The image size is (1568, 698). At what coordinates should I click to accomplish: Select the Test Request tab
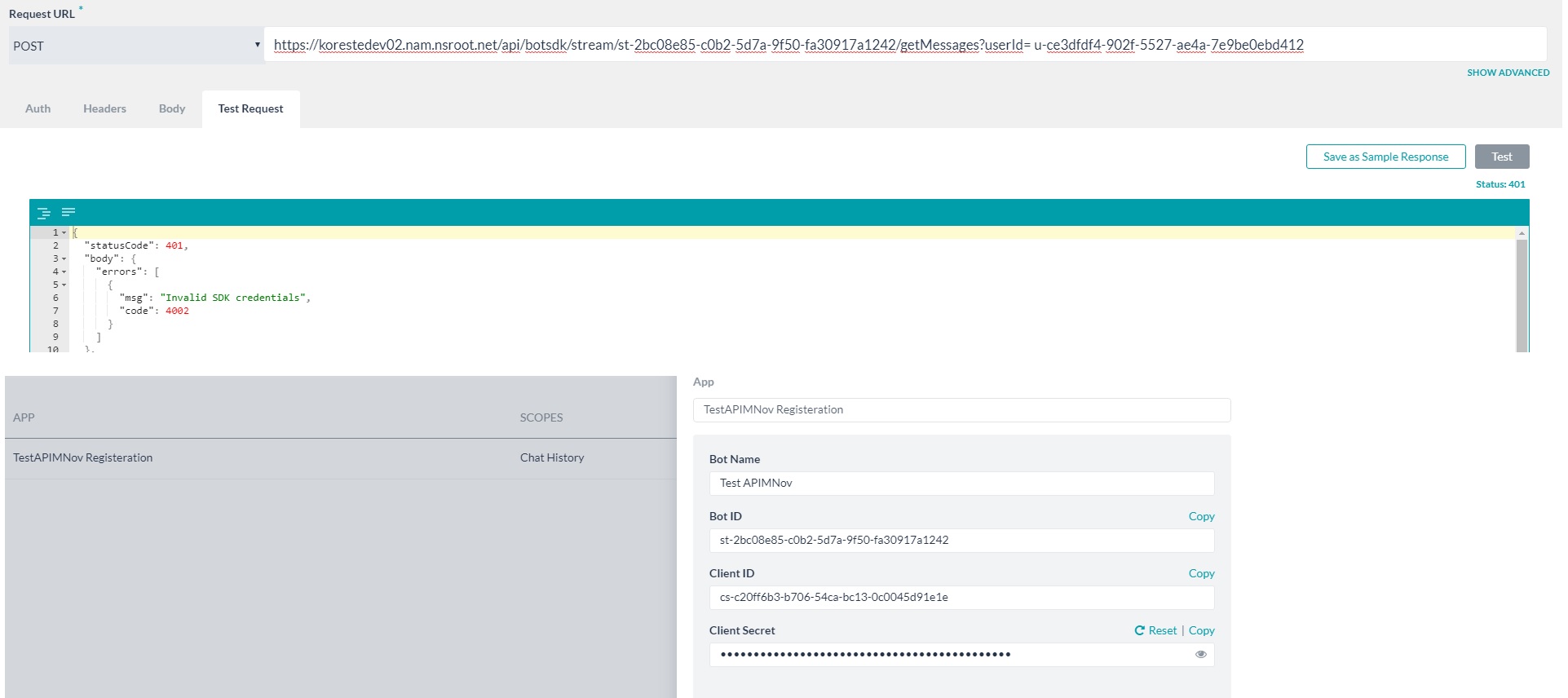[250, 108]
